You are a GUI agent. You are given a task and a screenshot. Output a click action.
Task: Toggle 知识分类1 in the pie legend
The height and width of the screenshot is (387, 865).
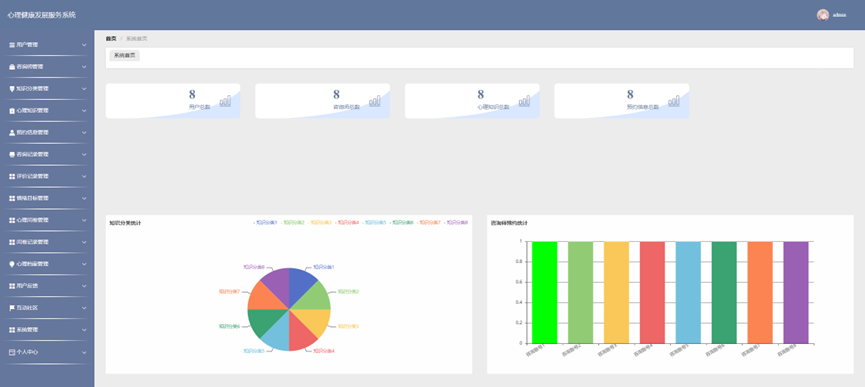[x=265, y=223]
